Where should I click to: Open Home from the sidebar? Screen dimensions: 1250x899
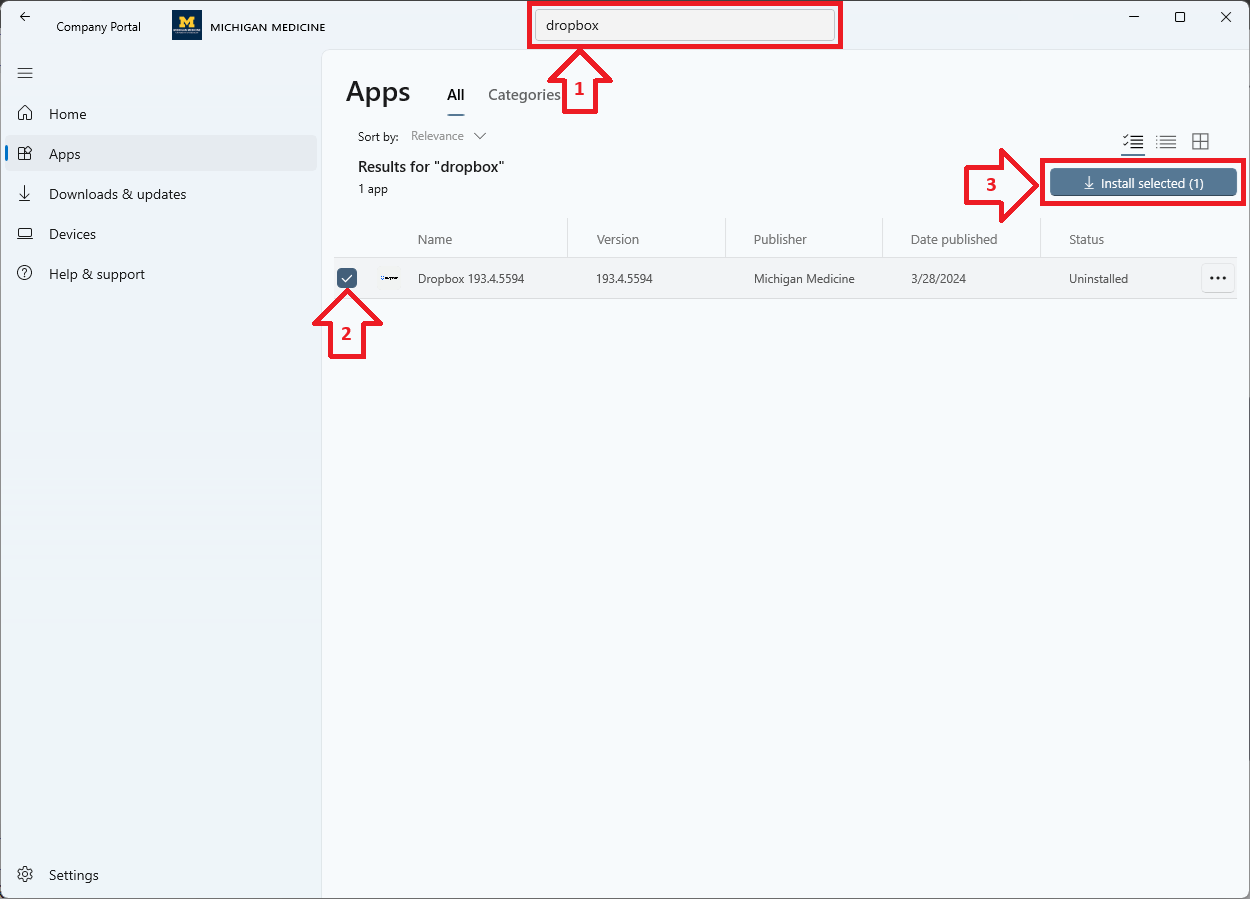point(67,114)
